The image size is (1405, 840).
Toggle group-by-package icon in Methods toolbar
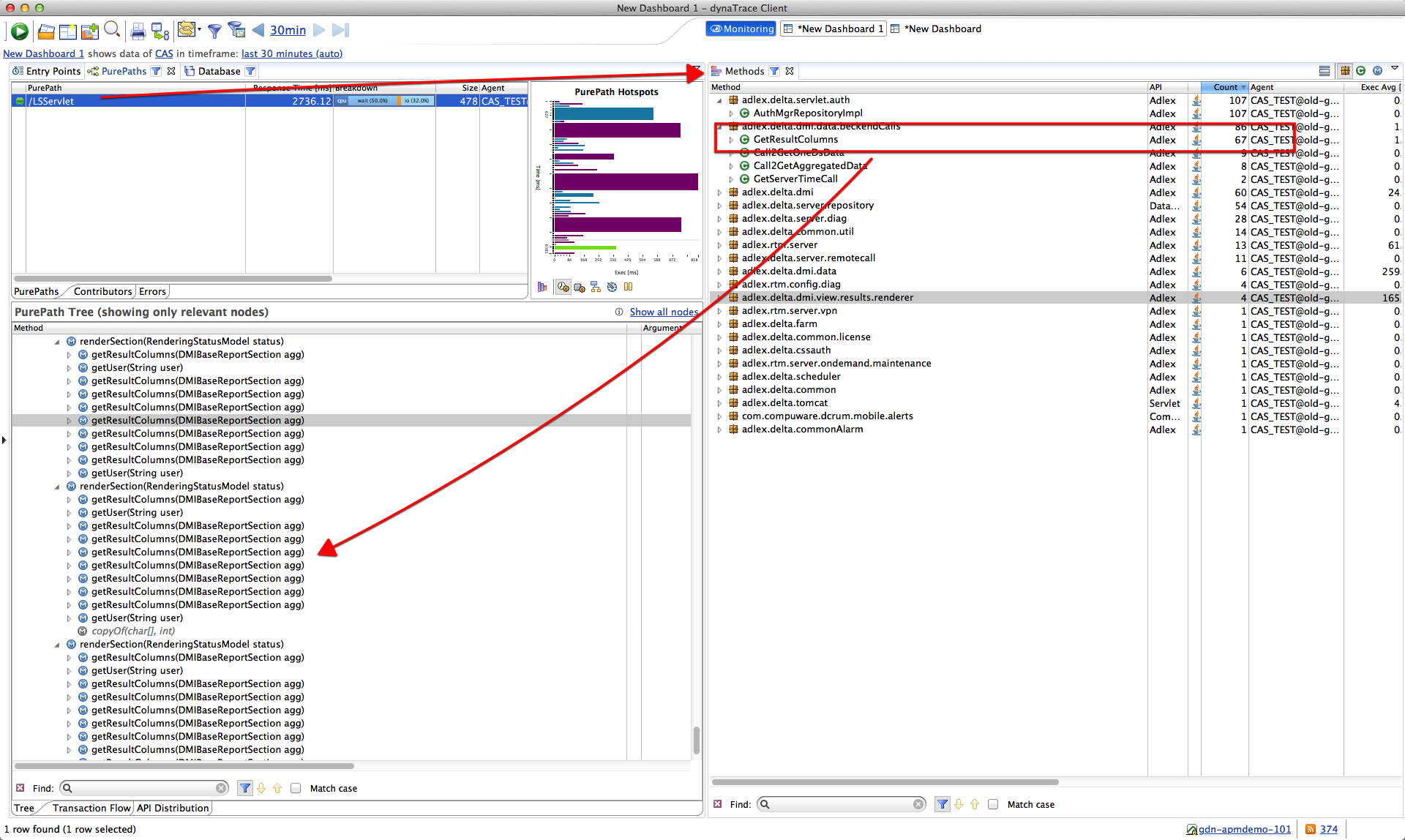[x=1345, y=71]
